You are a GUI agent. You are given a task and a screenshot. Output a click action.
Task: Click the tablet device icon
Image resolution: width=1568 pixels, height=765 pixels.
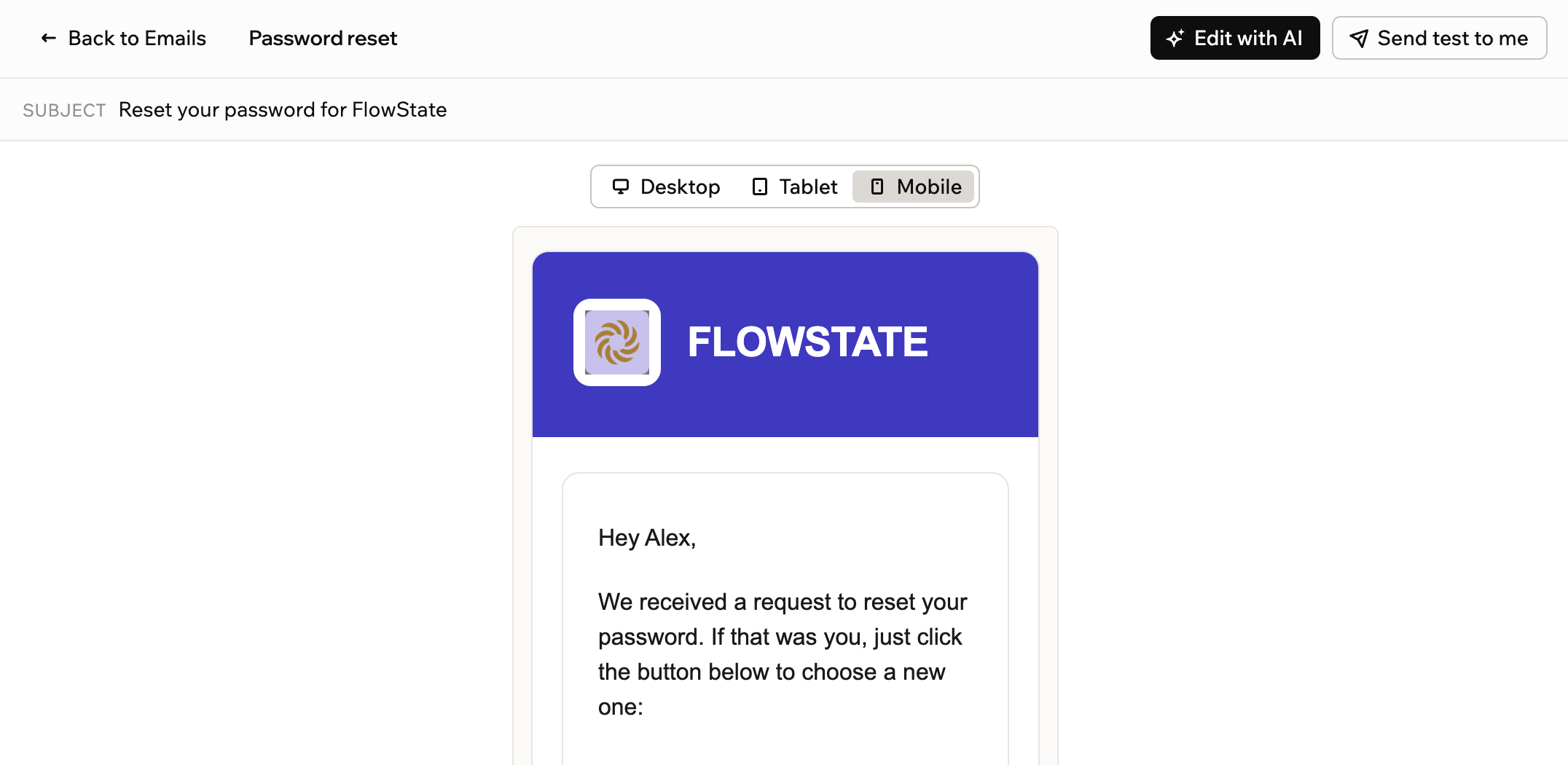click(760, 187)
